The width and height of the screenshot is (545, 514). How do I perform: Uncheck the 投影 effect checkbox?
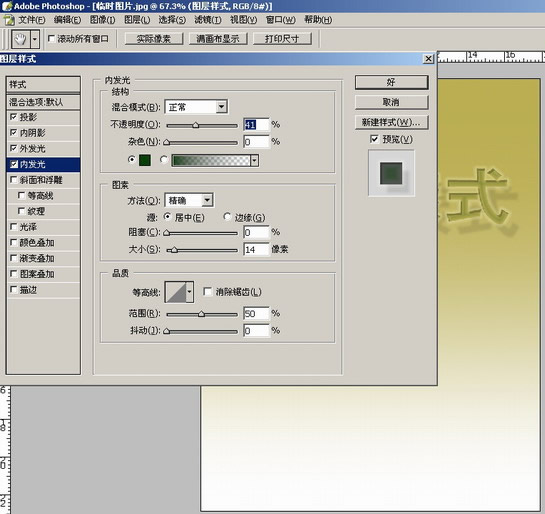14,117
